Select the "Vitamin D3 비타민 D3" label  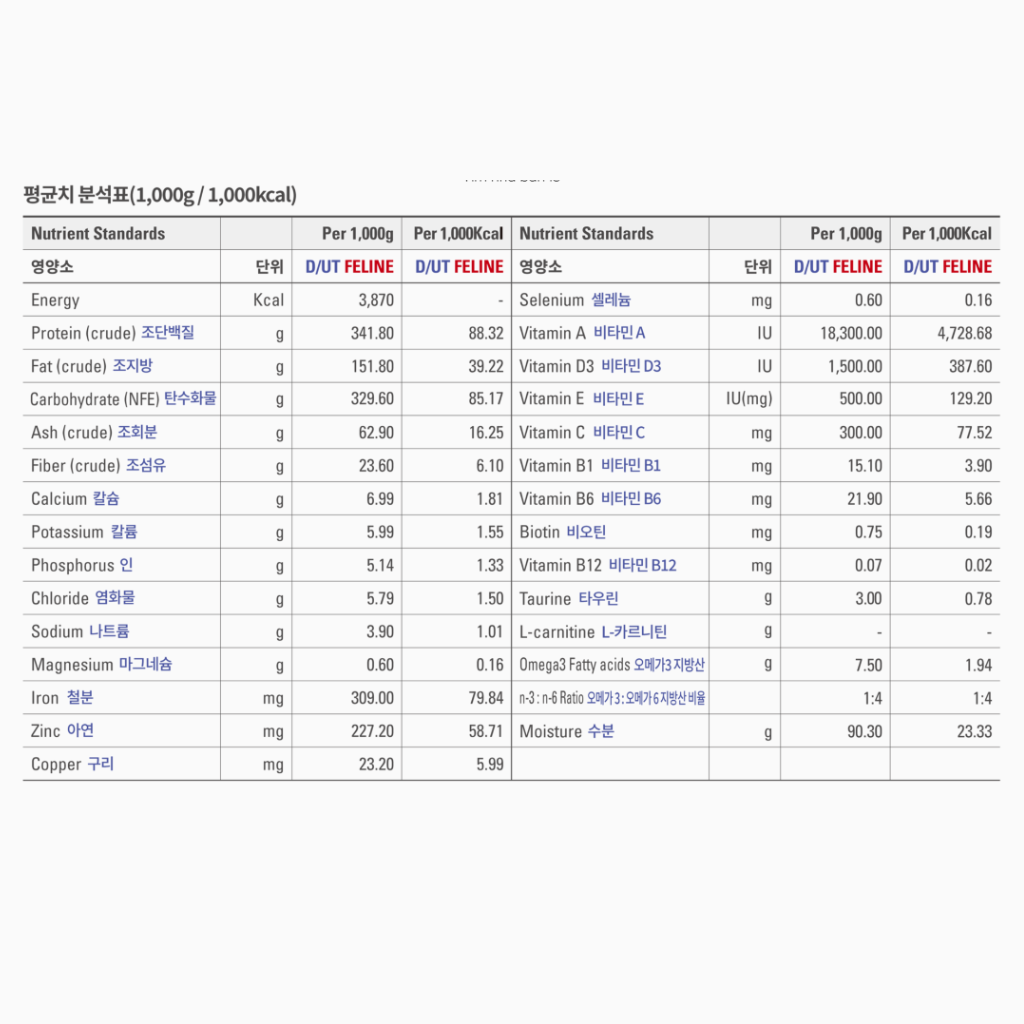click(590, 366)
